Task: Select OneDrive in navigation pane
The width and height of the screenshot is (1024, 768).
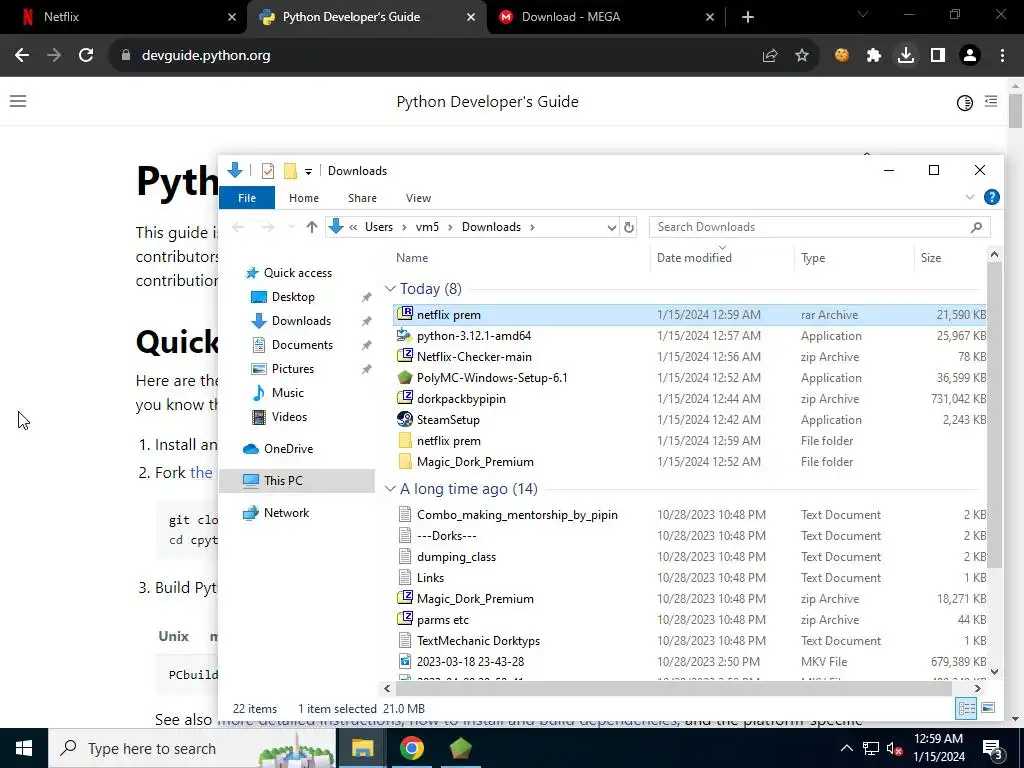Action: point(288,449)
